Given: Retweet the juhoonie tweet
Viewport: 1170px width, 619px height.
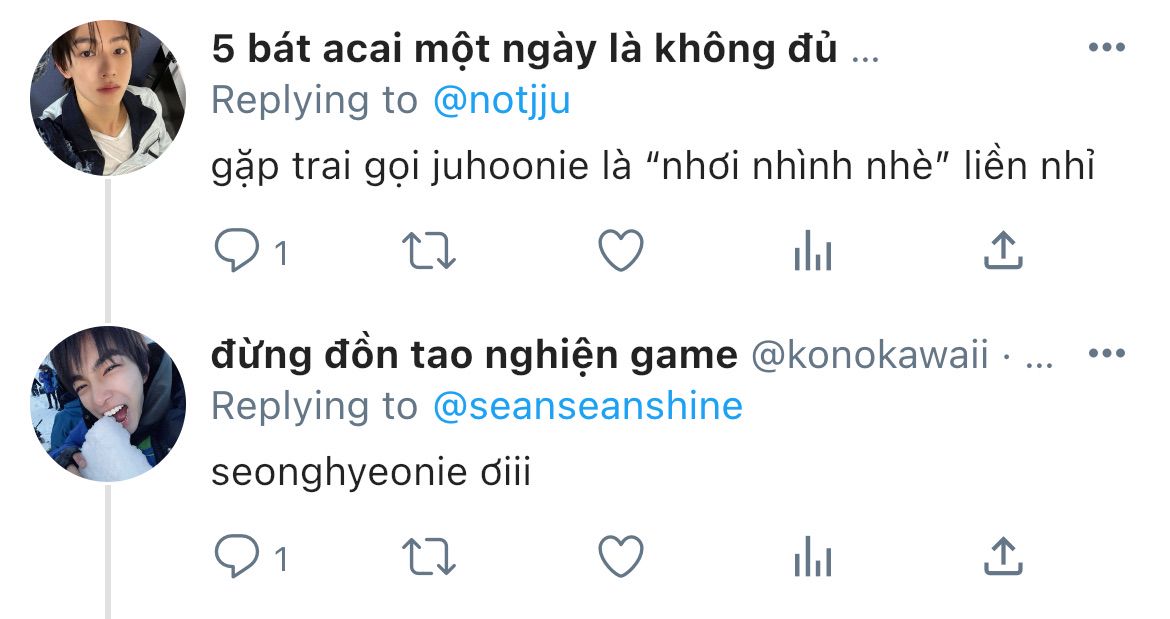Looking at the screenshot, I should click(x=428, y=251).
